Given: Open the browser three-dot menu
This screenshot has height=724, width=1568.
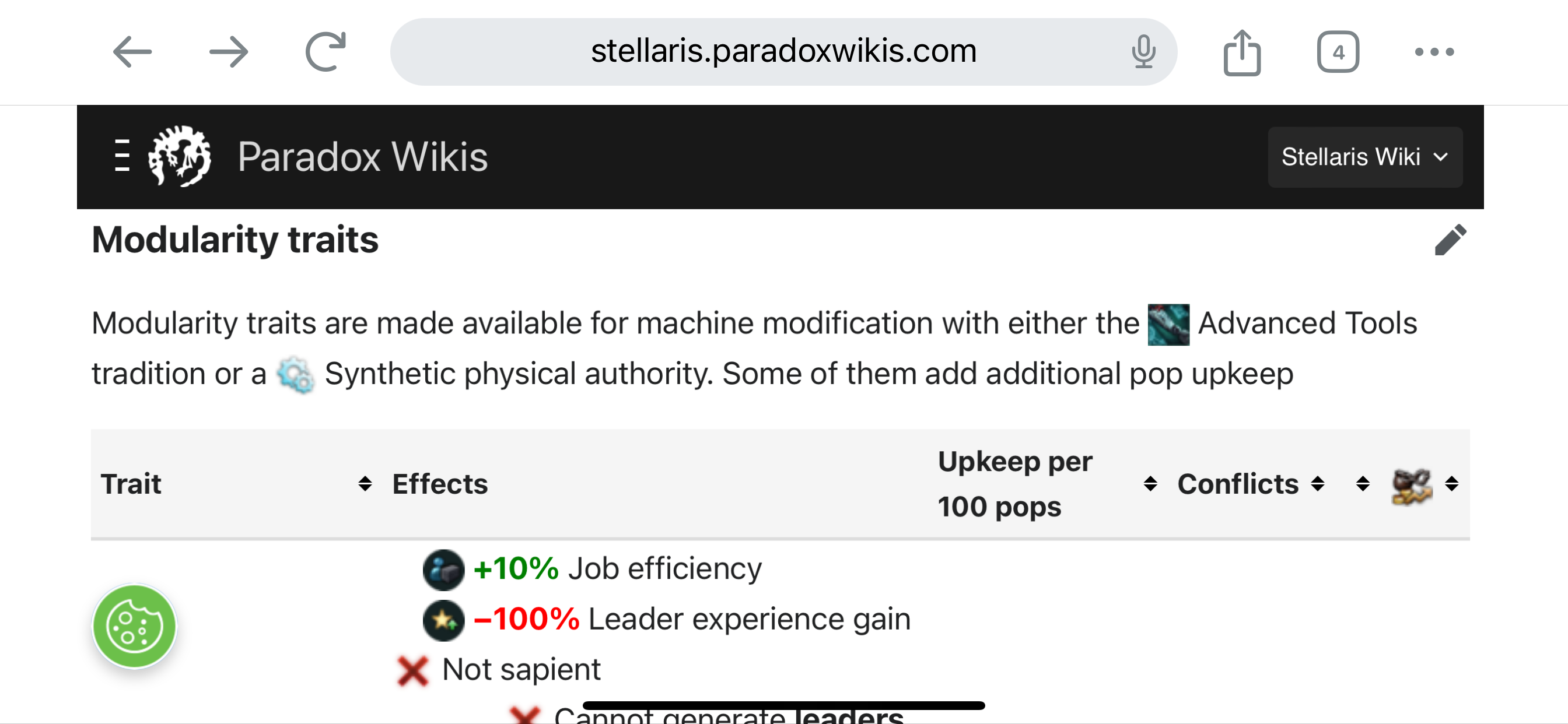Looking at the screenshot, I should click(1434, 52).
